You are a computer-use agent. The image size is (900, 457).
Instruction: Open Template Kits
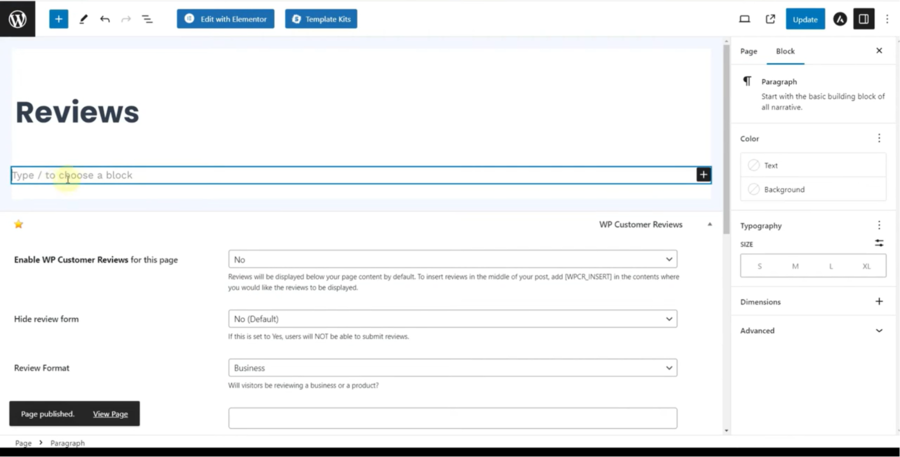321,19
